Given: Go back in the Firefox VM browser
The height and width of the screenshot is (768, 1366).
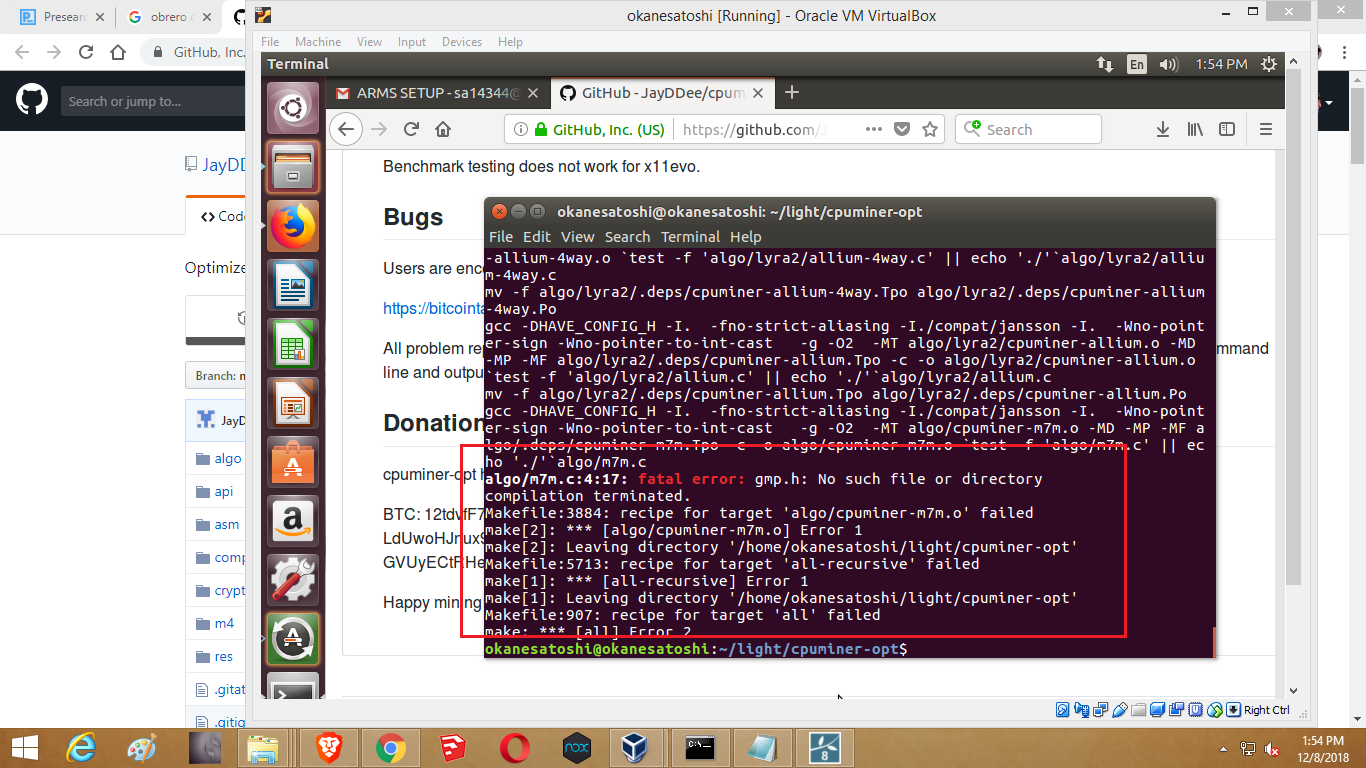Looking at the screenshot, I should tap(346, 129).
